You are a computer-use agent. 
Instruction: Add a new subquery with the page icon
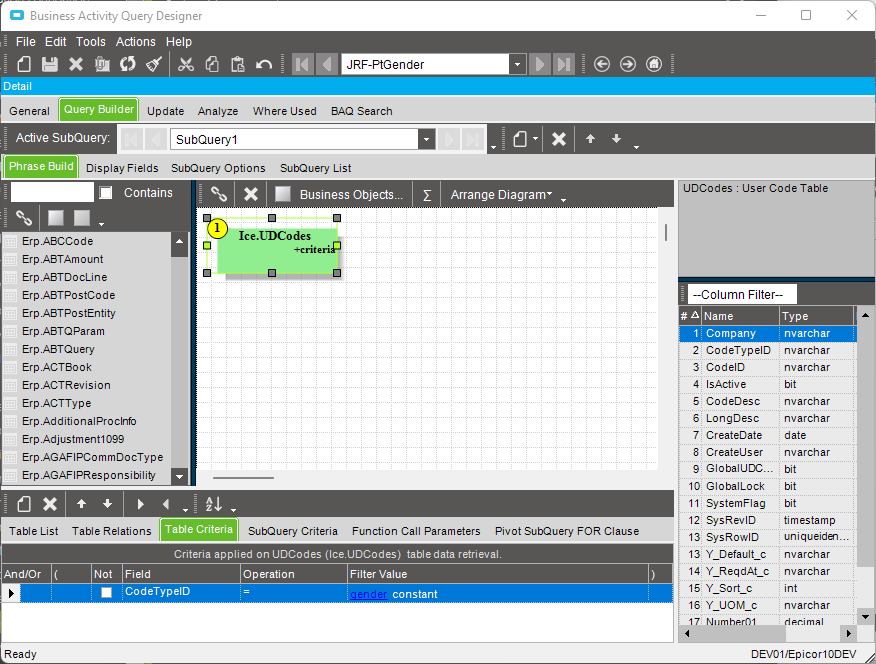(520, 138)
